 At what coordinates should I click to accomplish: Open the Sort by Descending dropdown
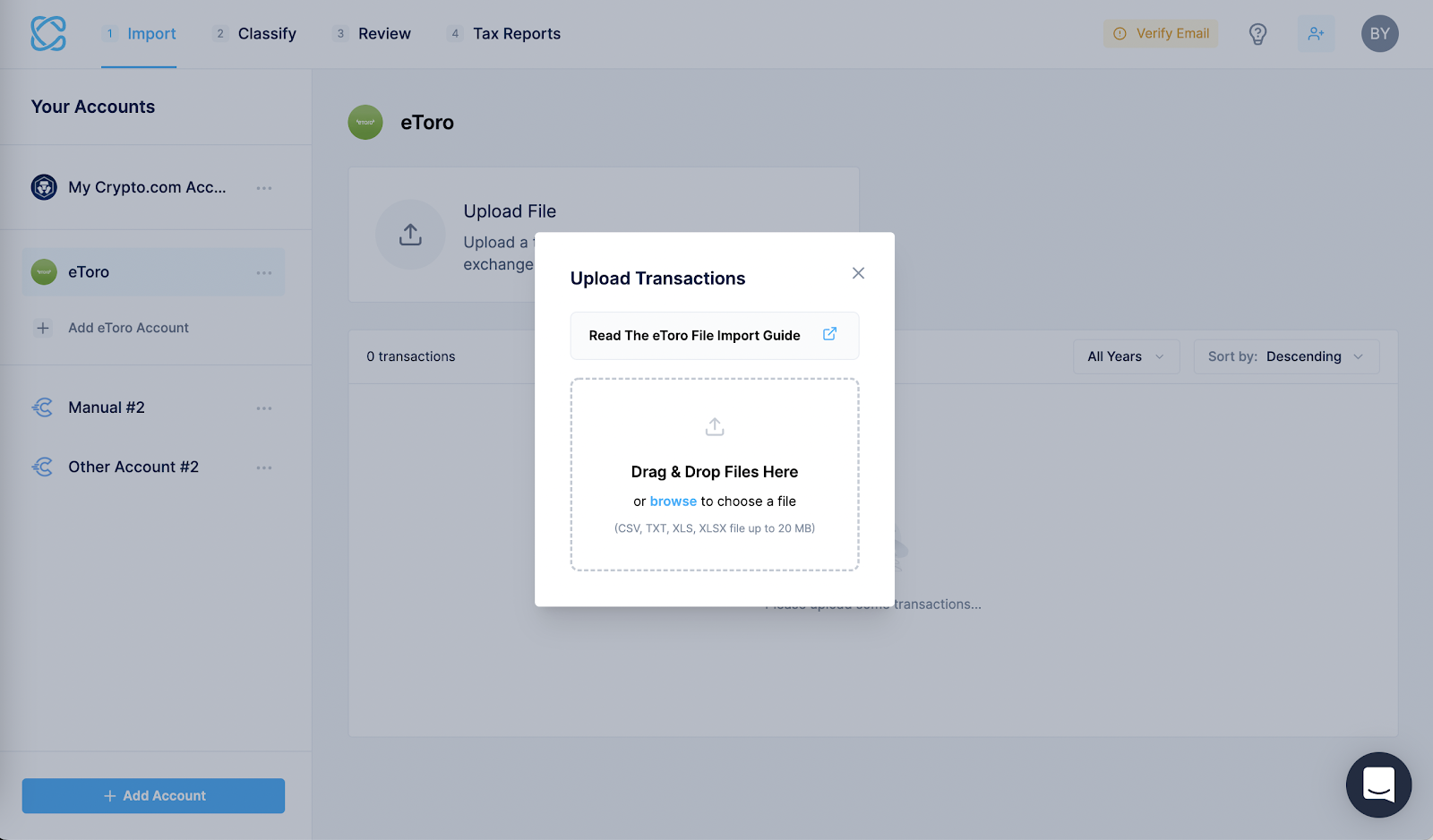[x=1286, y=356]
